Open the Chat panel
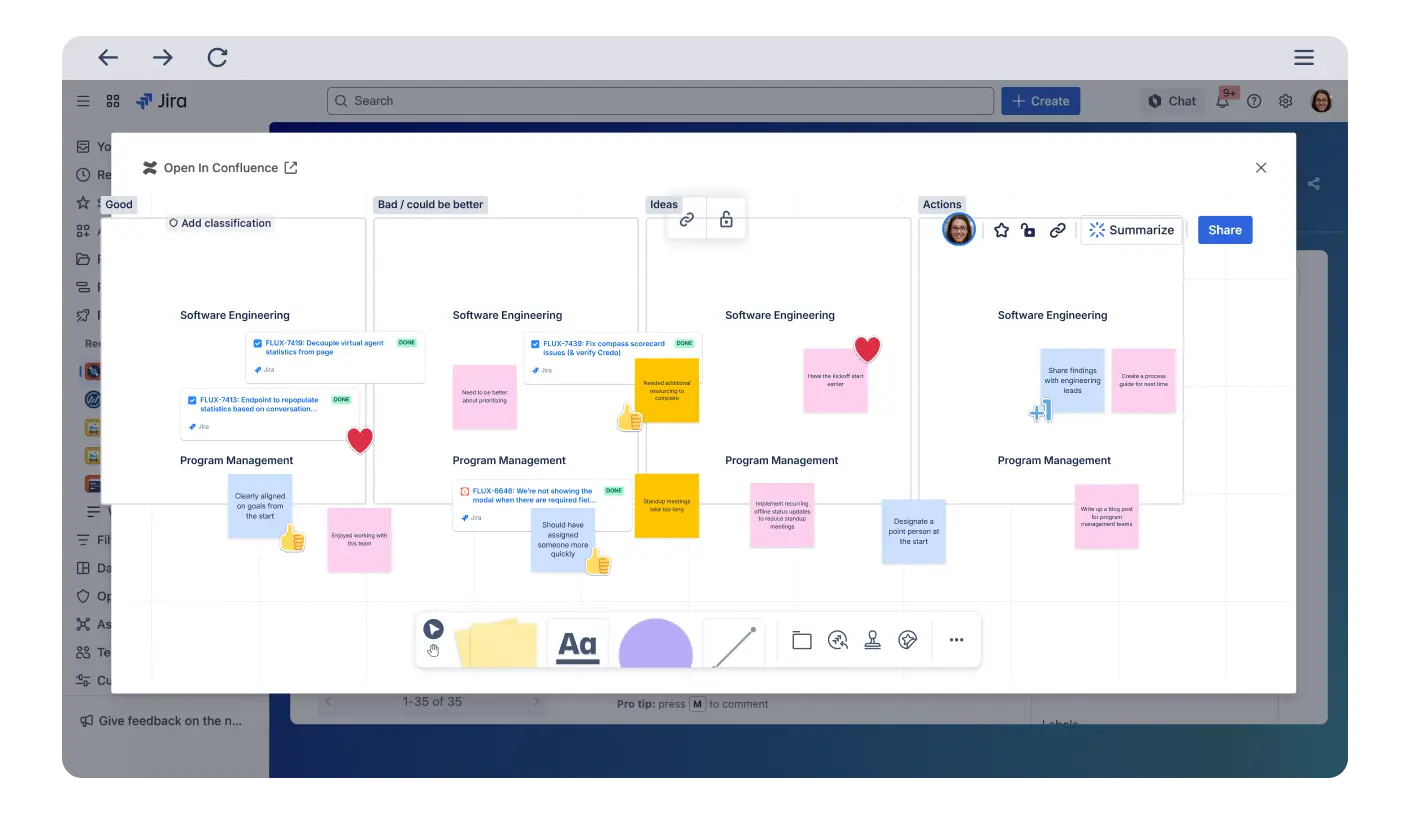Screen dimensions: 1413x814 1171,101
